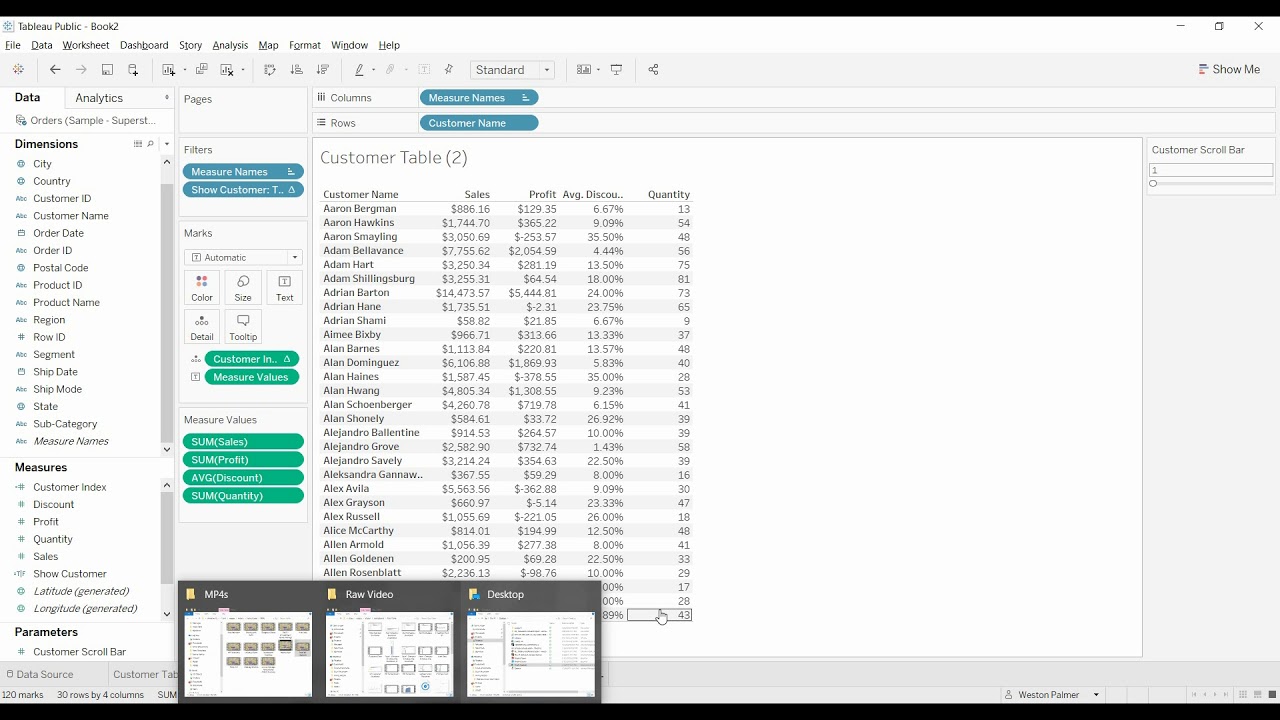Open the Worksheet menu
Screen dimensions: 1280x720
[x=86, y=45]
